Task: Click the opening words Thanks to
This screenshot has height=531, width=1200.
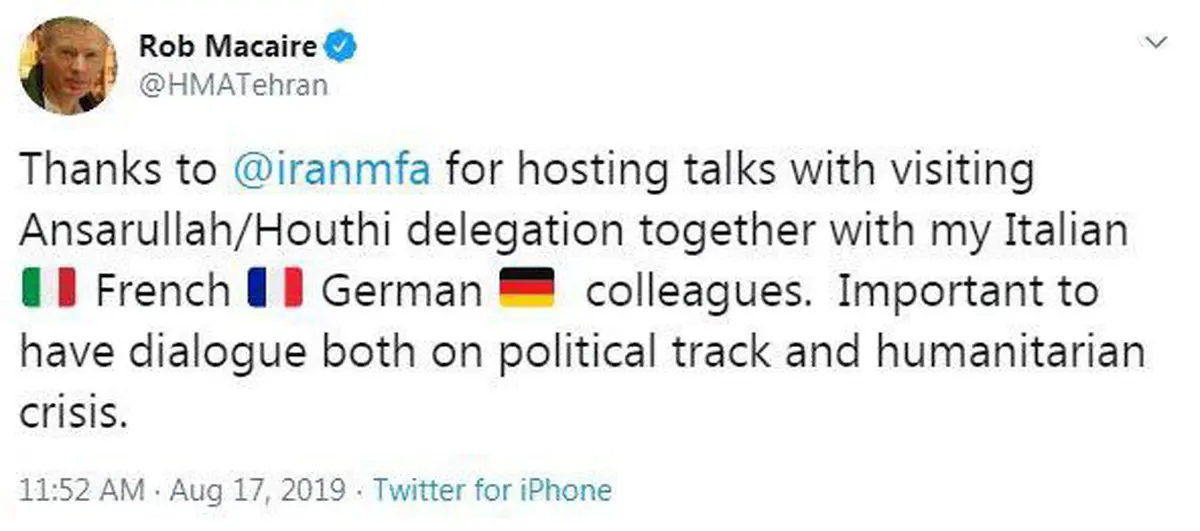Action: pyautogui.click(x=118, y=170)
